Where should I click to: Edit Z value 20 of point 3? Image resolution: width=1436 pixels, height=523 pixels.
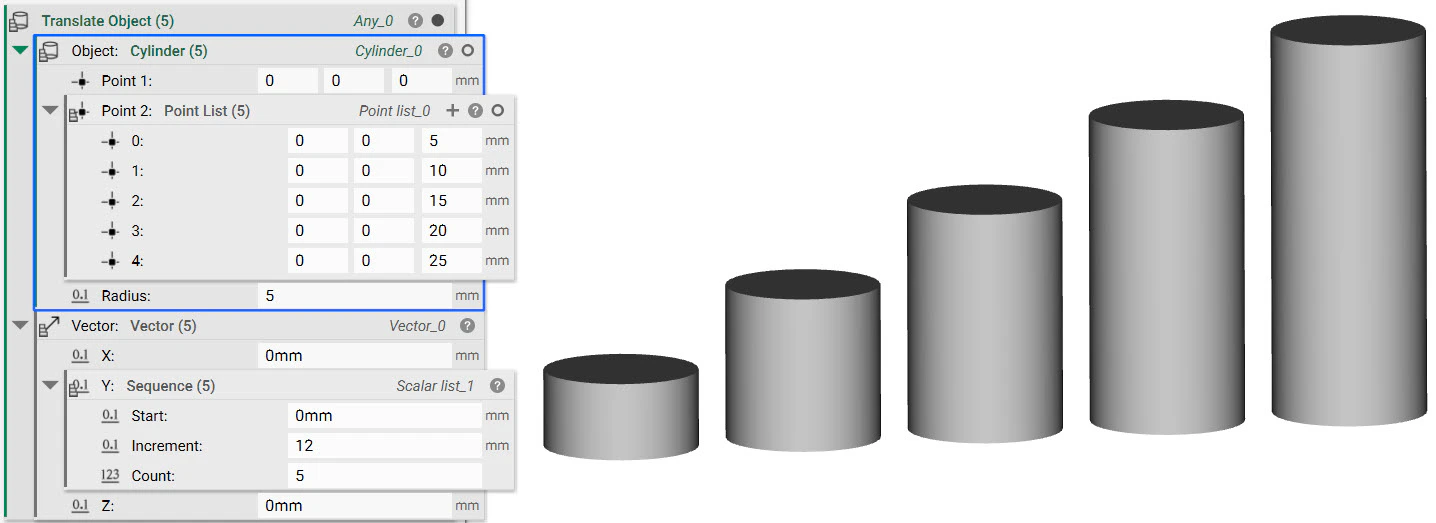(451, 231)
